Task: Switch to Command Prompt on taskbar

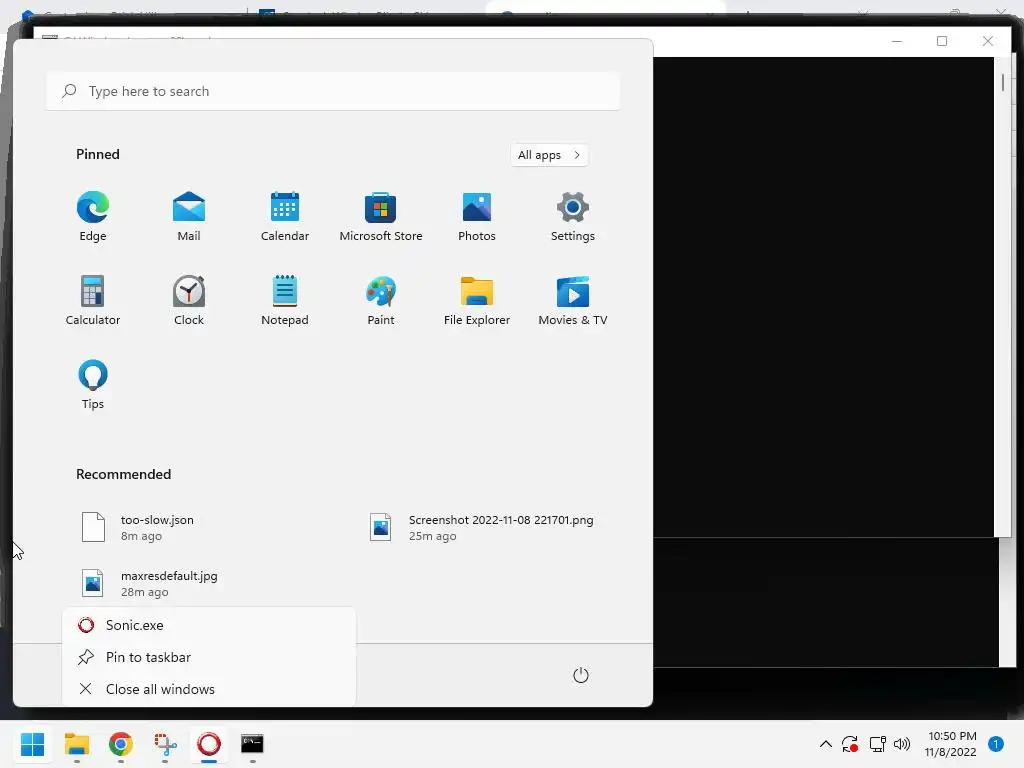Action: click(252, 744)
